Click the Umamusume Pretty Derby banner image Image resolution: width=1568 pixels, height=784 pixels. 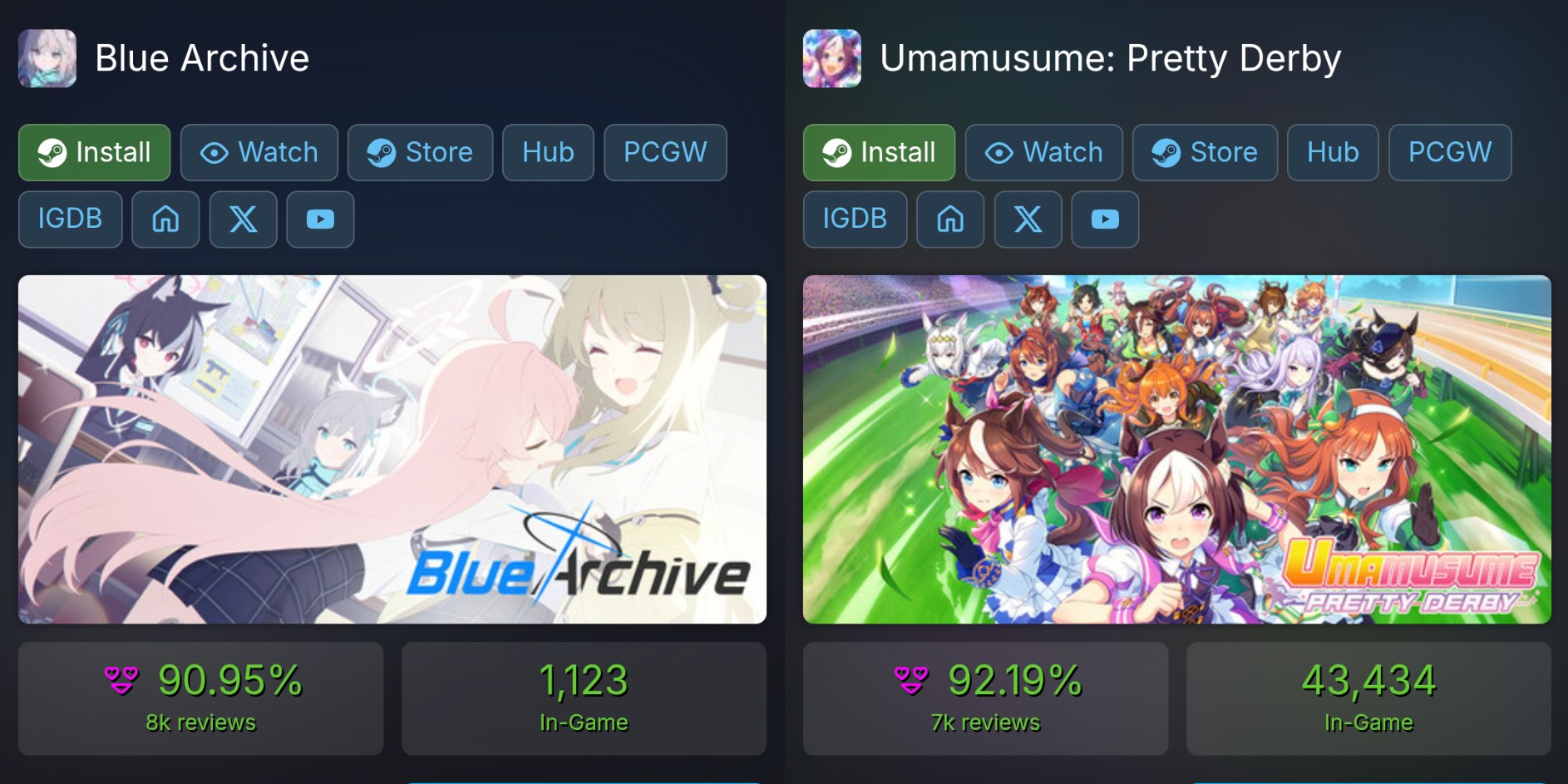[1177, 450]
